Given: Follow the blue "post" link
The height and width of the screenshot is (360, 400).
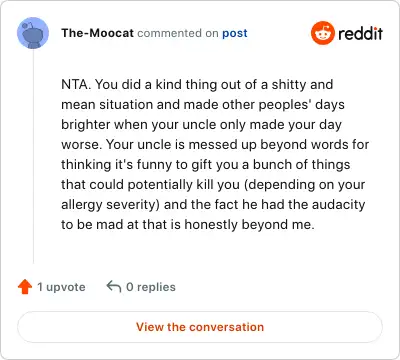Looking at the screenshot, I should [x=235, y=33].
